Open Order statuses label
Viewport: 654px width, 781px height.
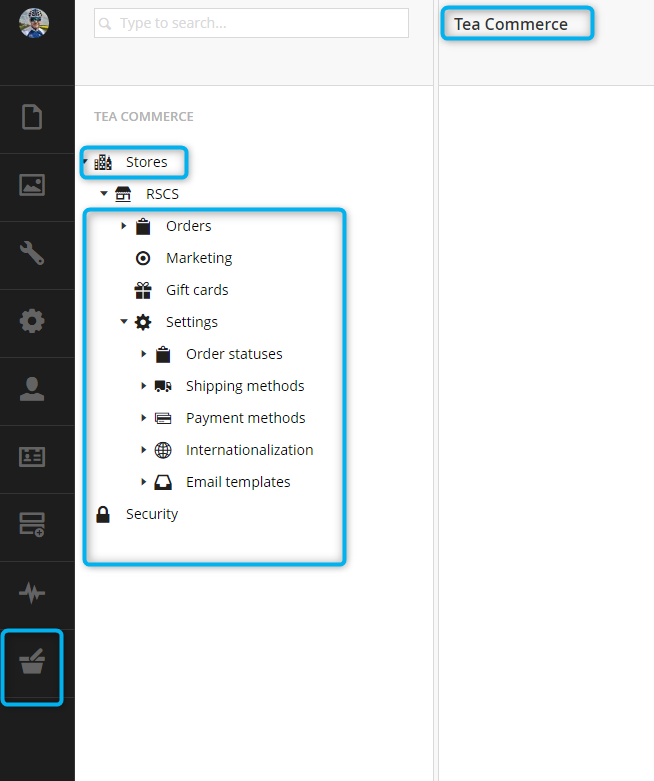234,354
